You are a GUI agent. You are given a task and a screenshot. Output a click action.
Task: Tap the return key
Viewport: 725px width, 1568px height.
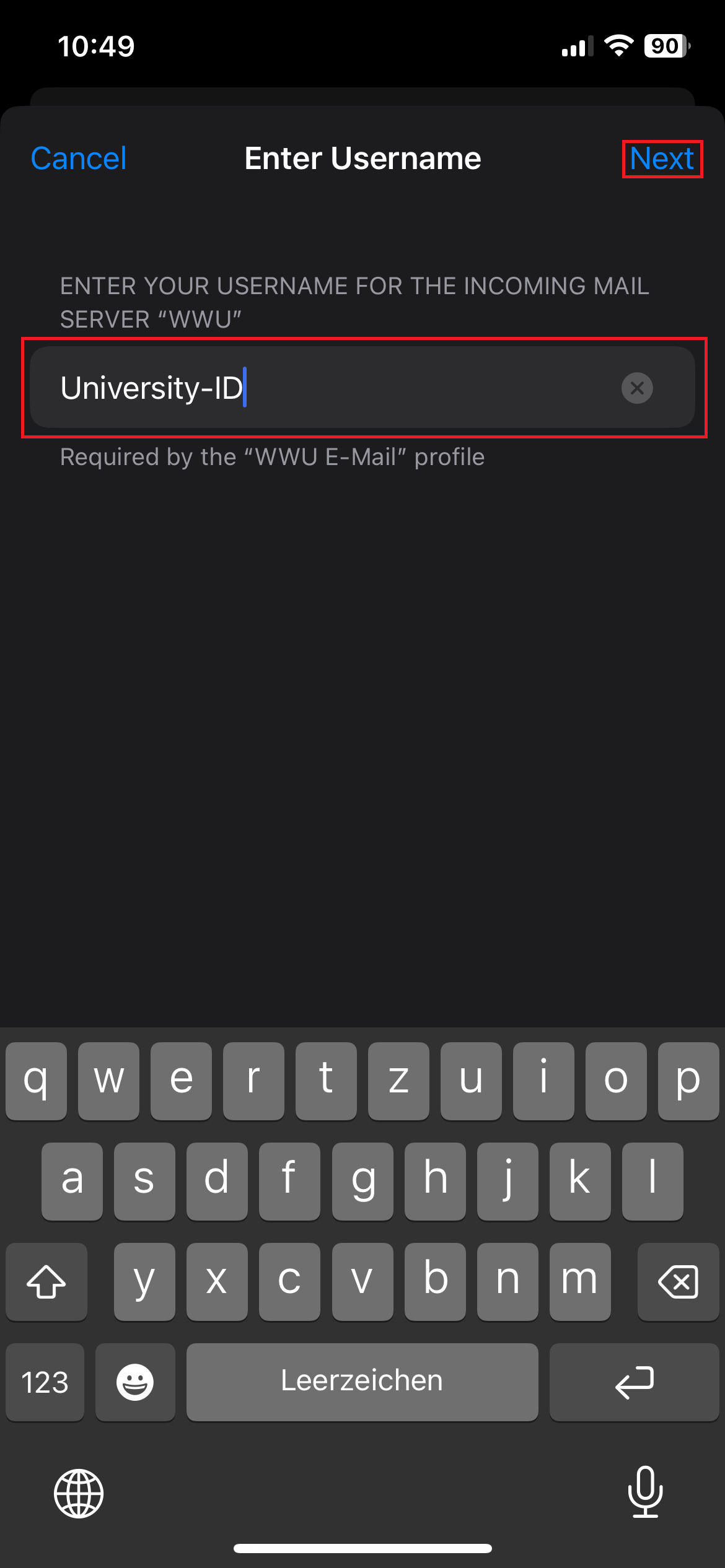click(634, 1382)
